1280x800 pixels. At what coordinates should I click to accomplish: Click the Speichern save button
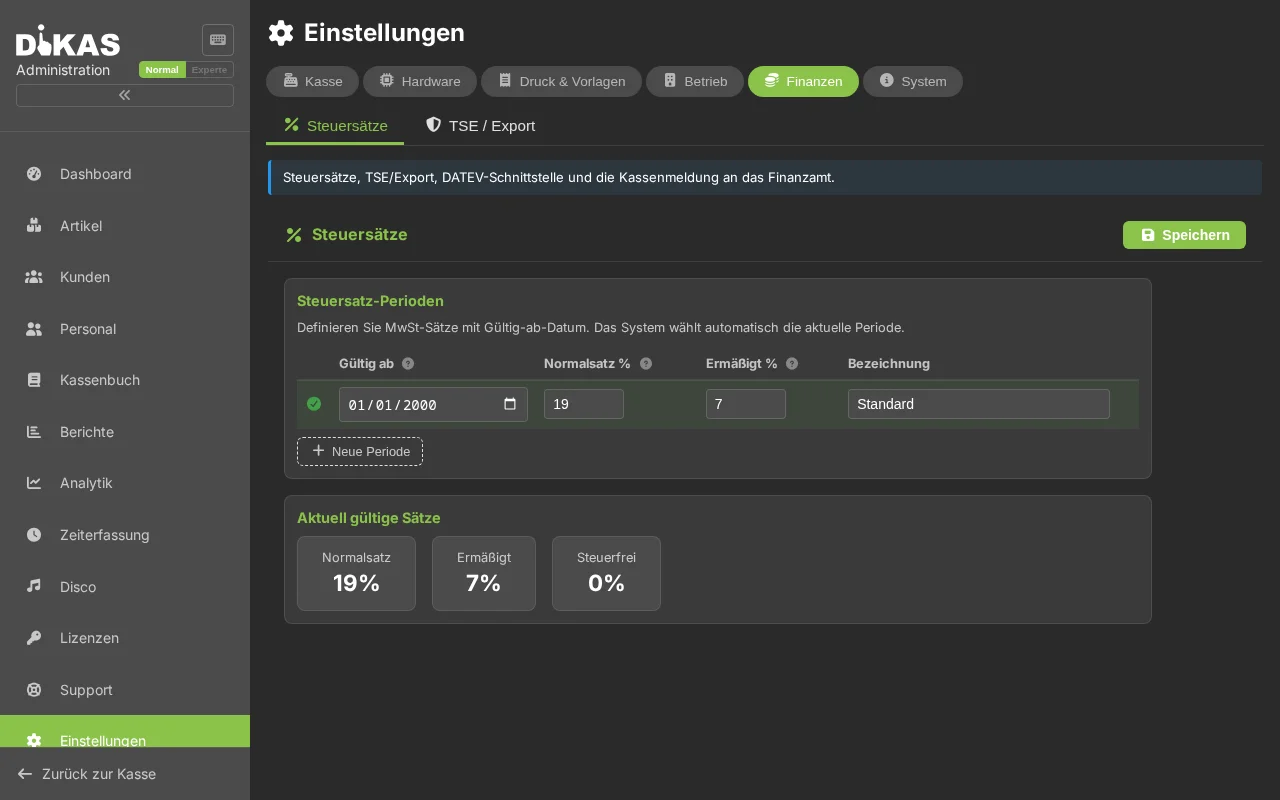point(1184,235)
